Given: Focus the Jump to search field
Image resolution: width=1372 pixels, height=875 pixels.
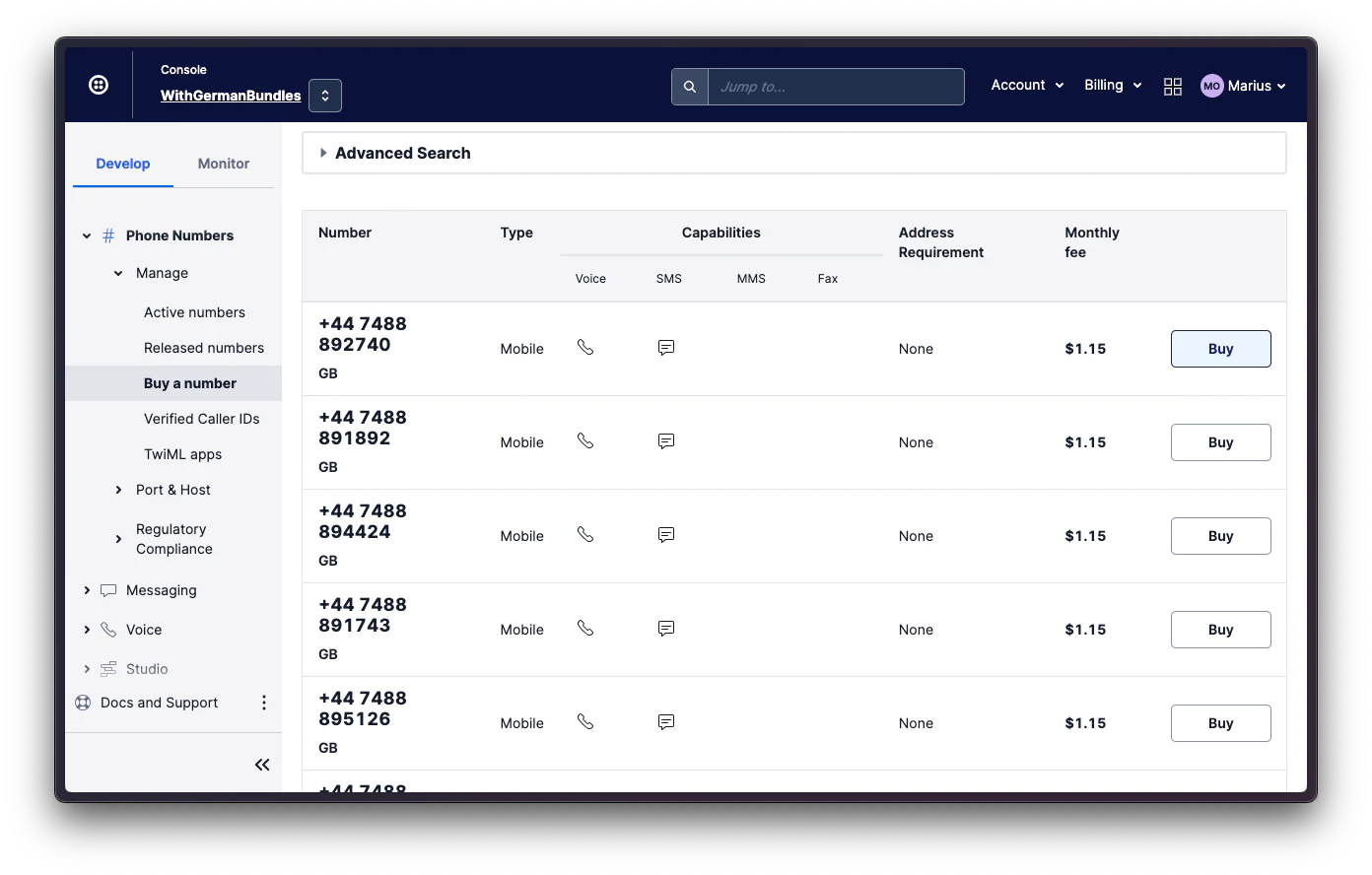Looking at the screenshot, I should point(836,87).
